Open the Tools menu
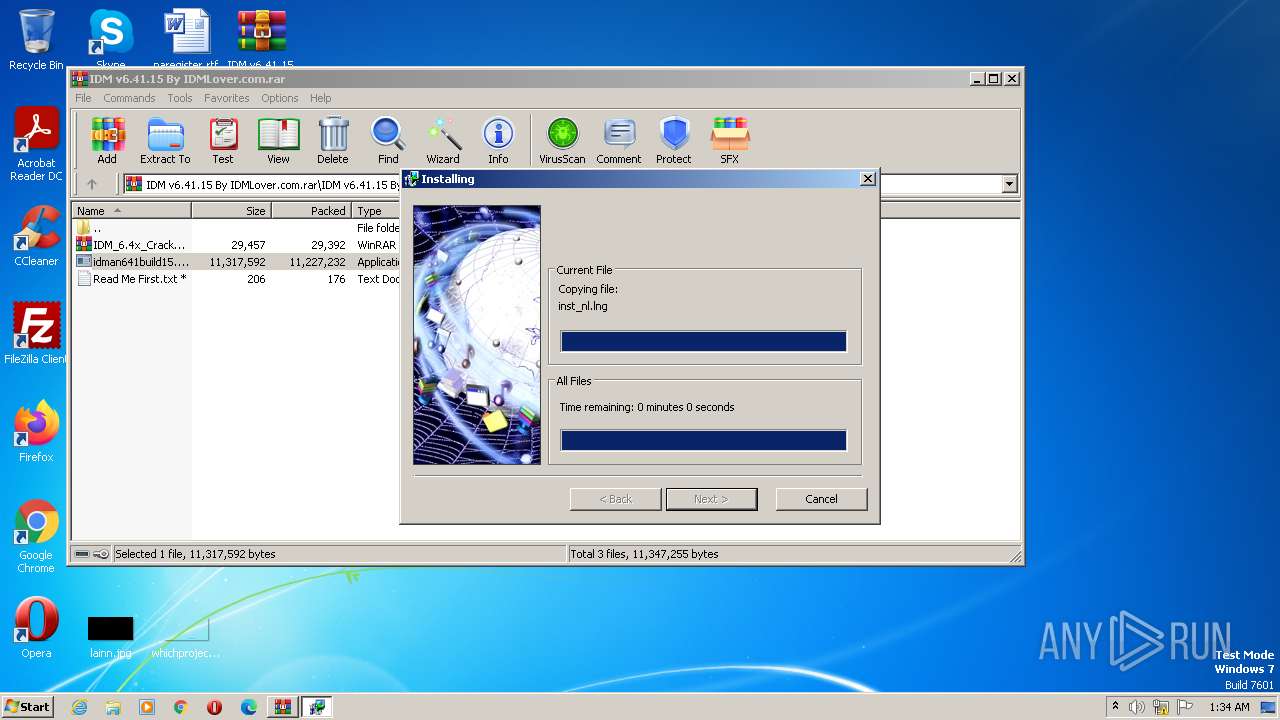The width and height of the screenshot is (1280, 720). [x=180, y=98]
